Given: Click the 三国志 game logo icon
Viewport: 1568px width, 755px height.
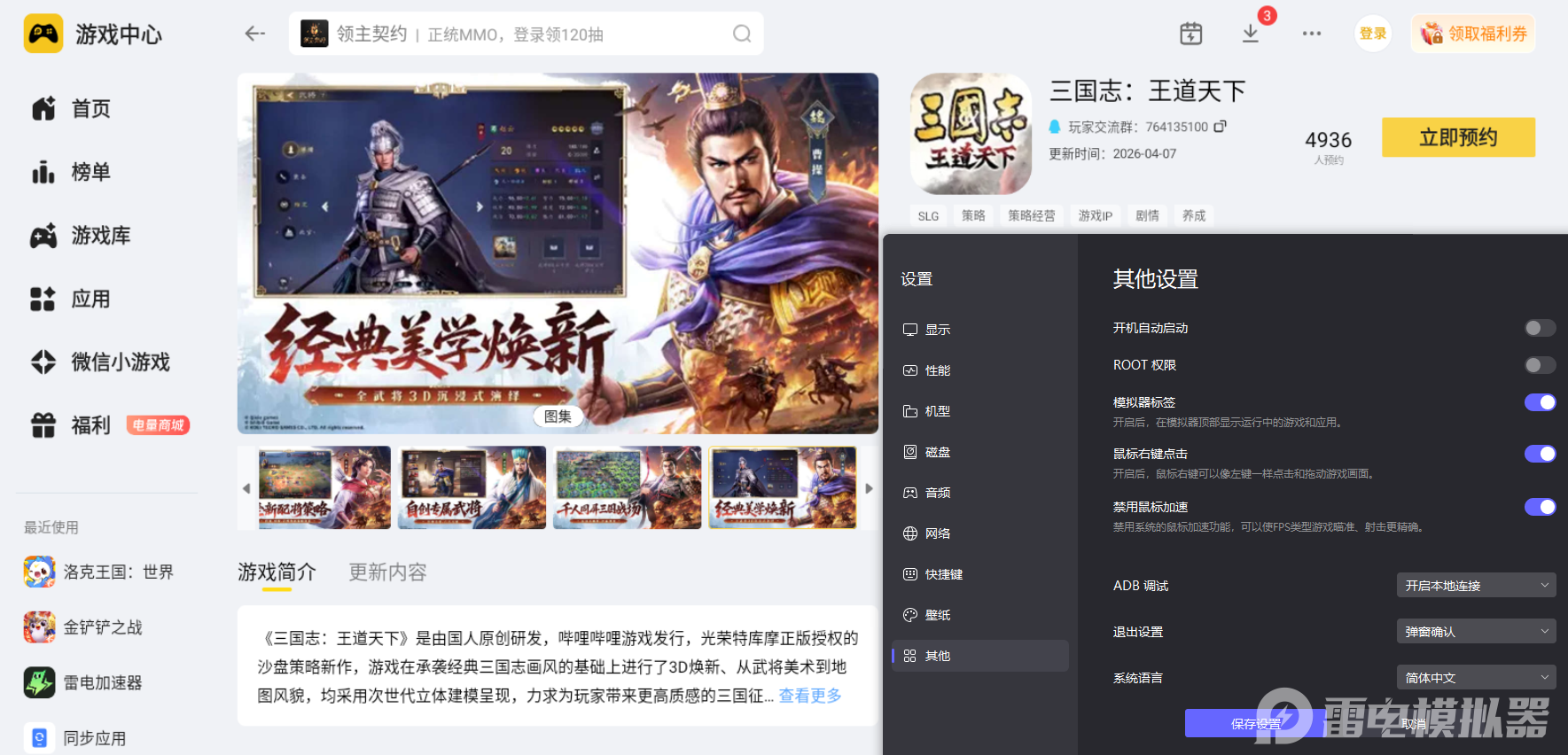Looking at the screenshot, I should 971,134.
